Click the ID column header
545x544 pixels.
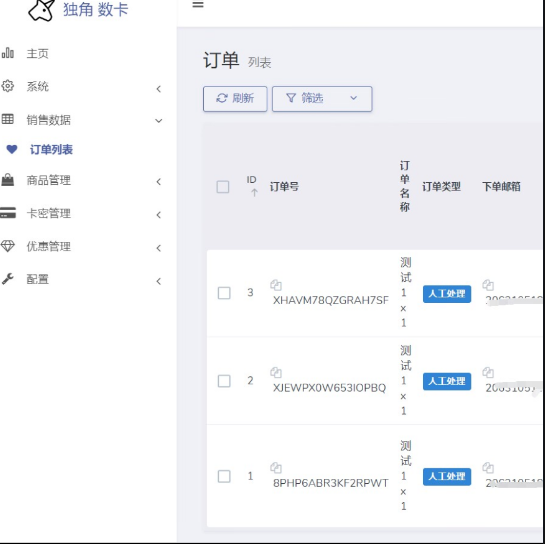251,180
